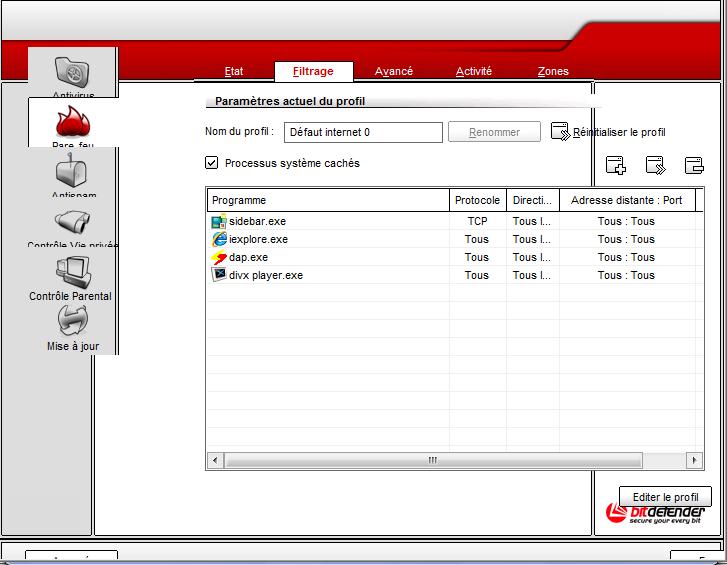Click the delete rule icon

pyautogui.click(x=694, y=165)
